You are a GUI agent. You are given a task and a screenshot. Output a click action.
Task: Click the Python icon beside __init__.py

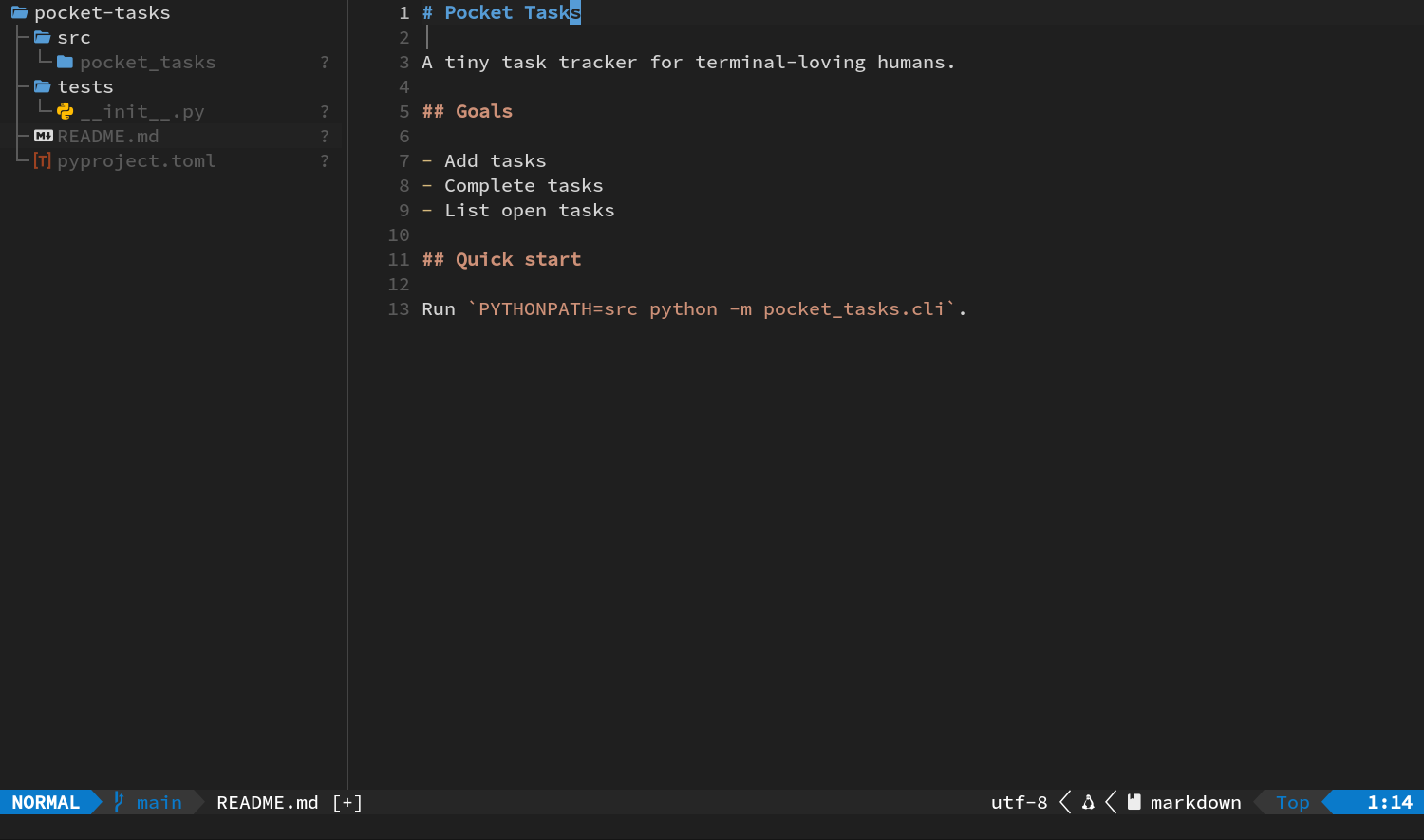click(x=66, y=111)
